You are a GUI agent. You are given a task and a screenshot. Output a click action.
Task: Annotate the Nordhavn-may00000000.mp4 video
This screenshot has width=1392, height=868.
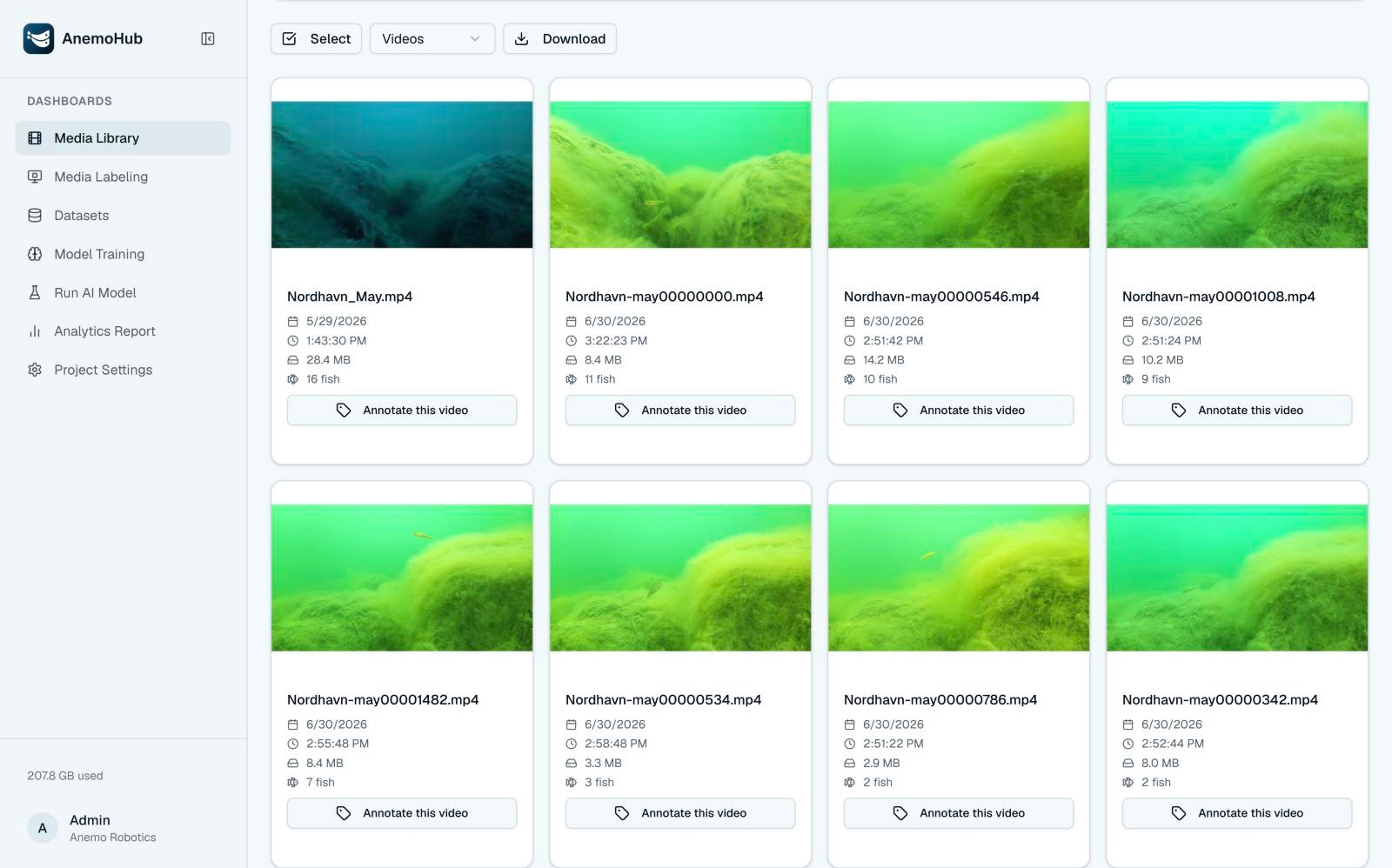point(680,411)
